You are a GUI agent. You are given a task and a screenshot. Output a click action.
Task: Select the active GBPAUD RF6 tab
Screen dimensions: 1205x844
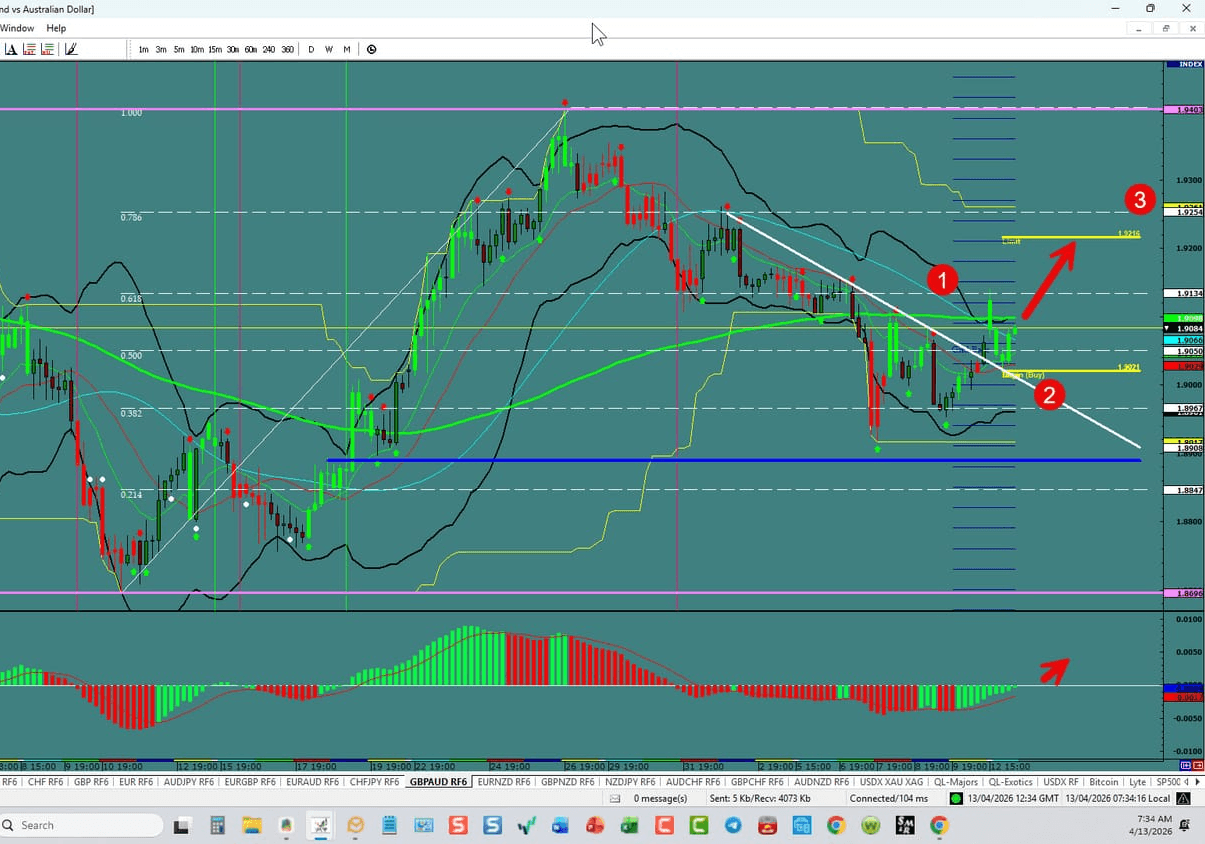pyautogui.click(x=438, y=782)
